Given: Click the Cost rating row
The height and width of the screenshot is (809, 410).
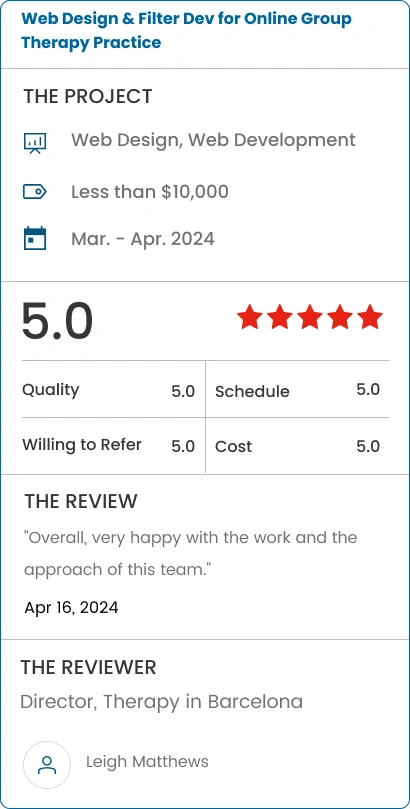Looking at the screenshot, I should point(298,445).
